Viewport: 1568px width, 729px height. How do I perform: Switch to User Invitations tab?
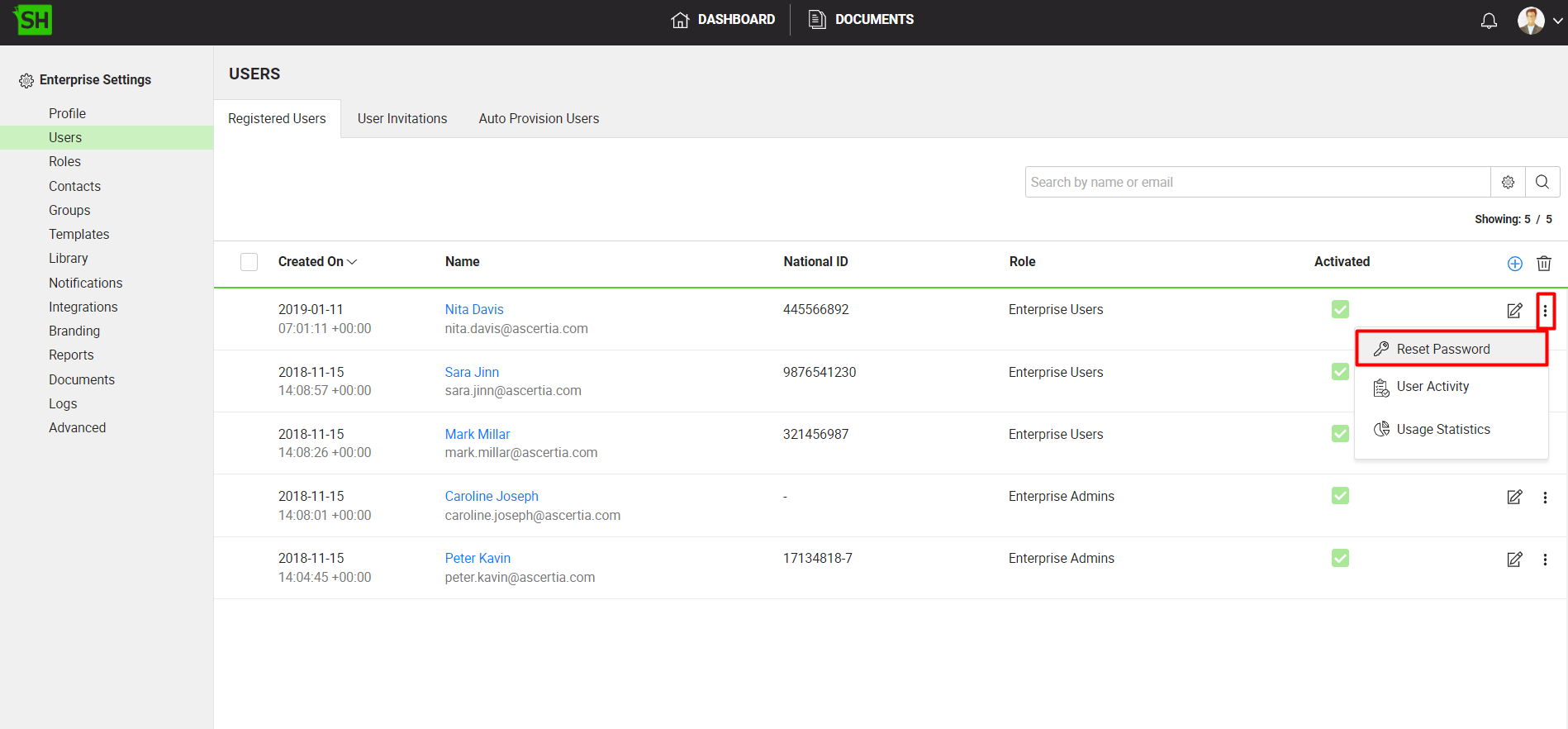coord(402,119)
